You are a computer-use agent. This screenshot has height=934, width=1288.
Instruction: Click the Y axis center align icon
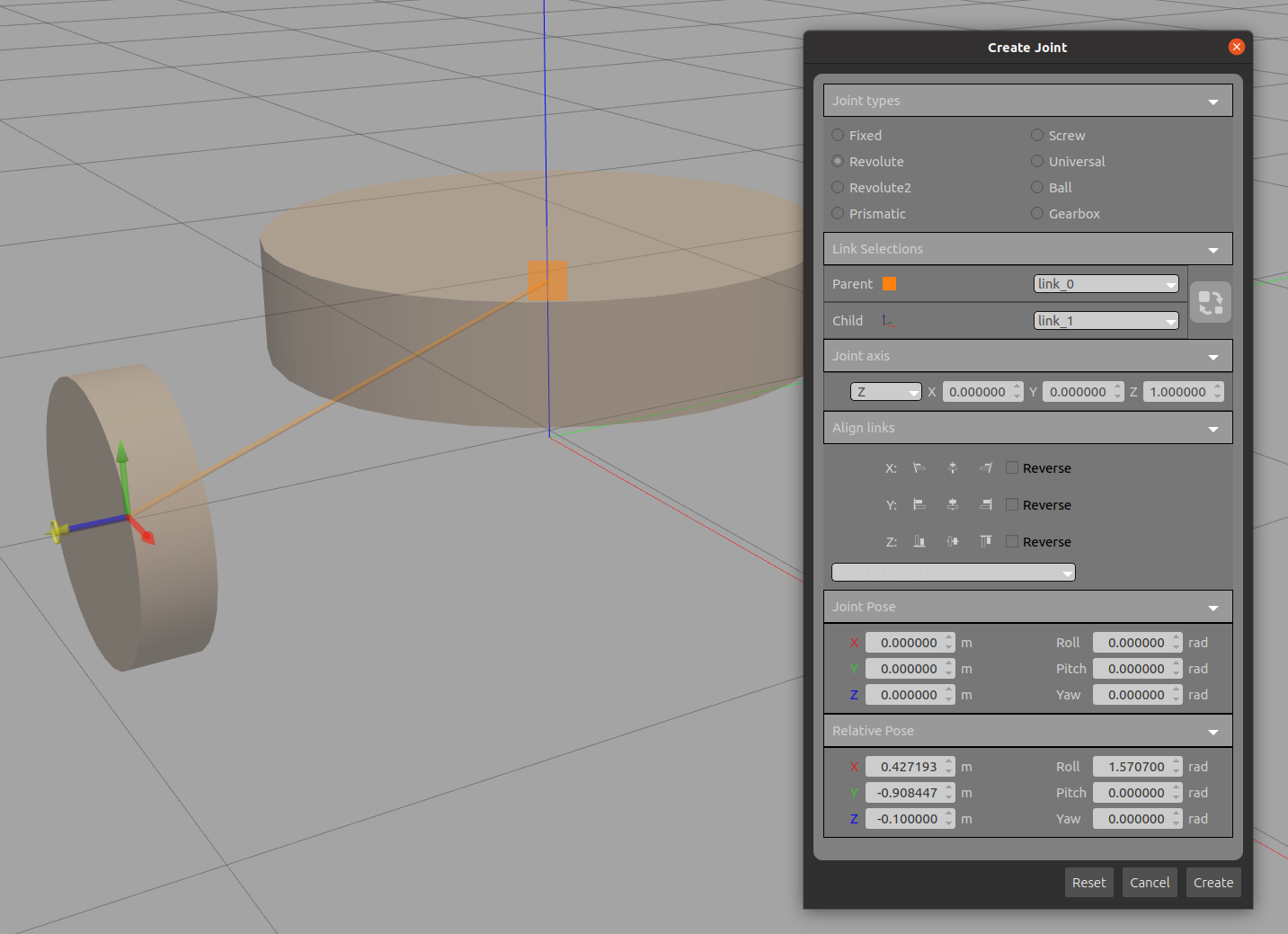point(953,505)
